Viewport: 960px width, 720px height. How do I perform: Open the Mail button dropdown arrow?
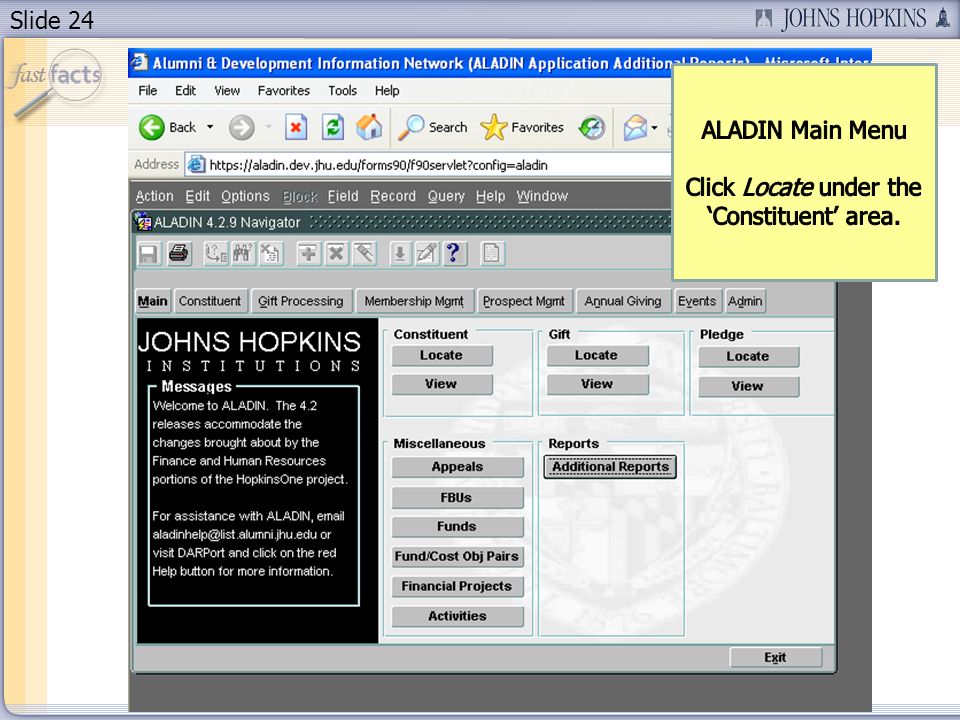click(x=654, y=127)
